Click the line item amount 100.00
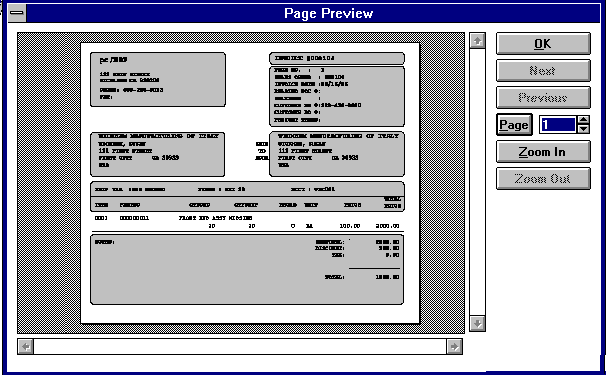Image resolution: width=606 pixels, height=375 pixels. click(350, 226)
